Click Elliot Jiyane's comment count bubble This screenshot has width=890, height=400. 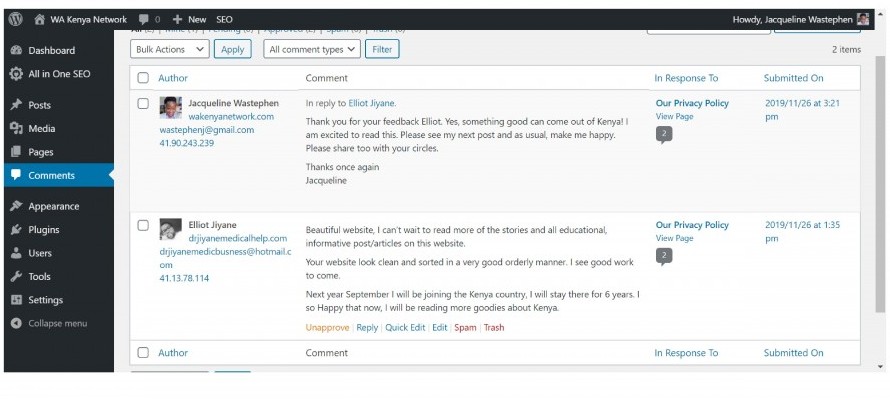pos(664,257)
